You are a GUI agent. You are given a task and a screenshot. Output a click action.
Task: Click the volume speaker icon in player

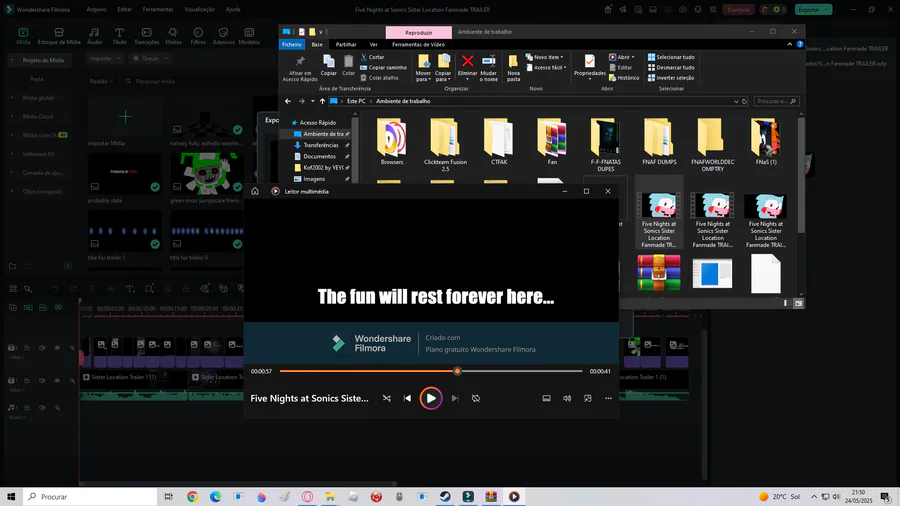tap(567, 398)
